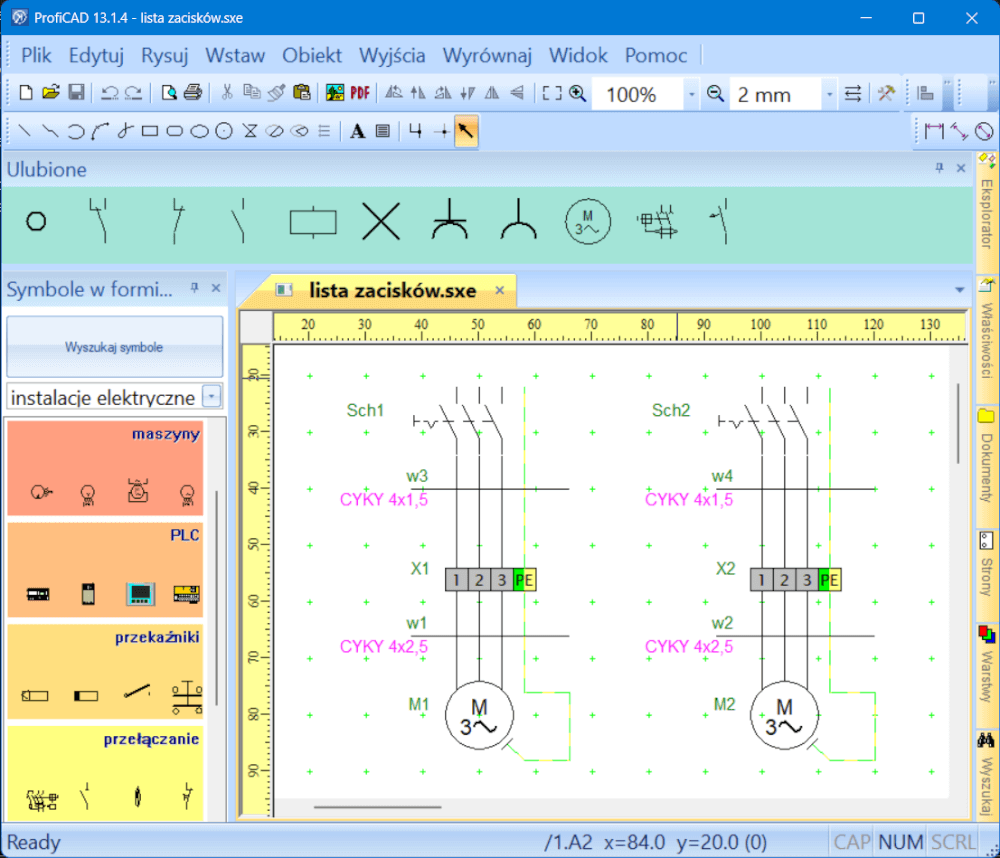The image size is (1000, 858).
Task: Zoom out with the magnifier minus icon
Action: [x=716, y=94]
